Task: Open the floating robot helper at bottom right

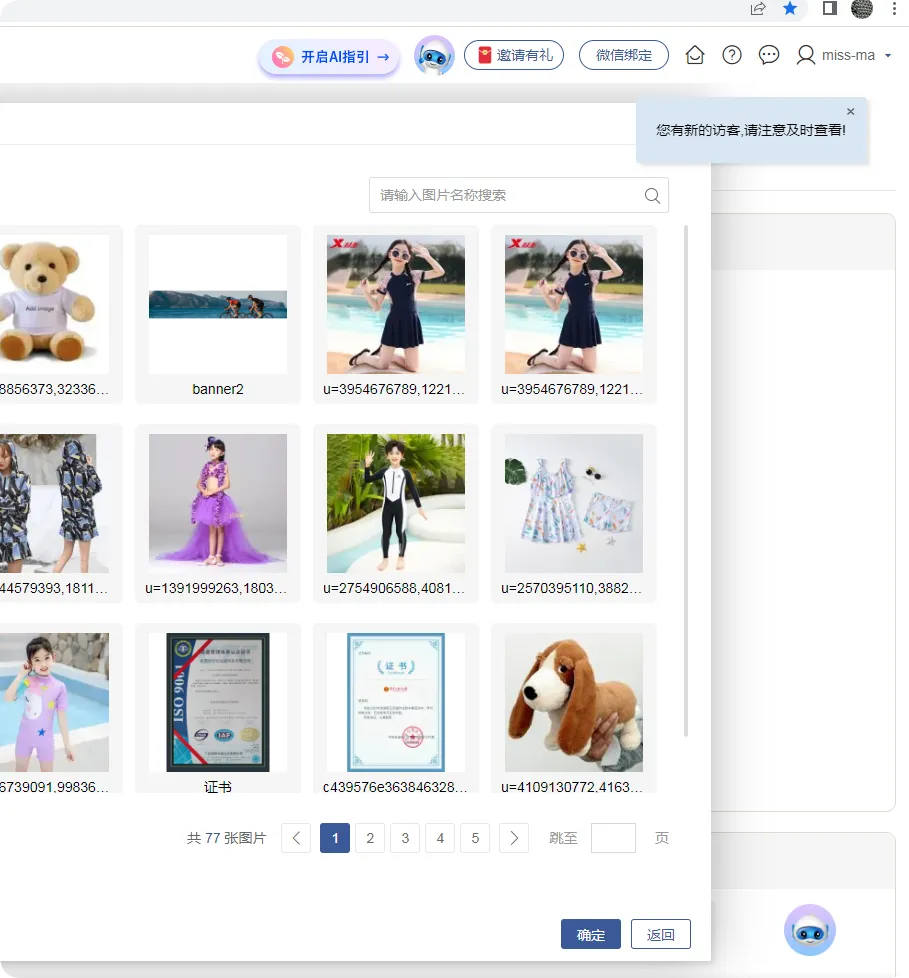Action: (810, 930)
